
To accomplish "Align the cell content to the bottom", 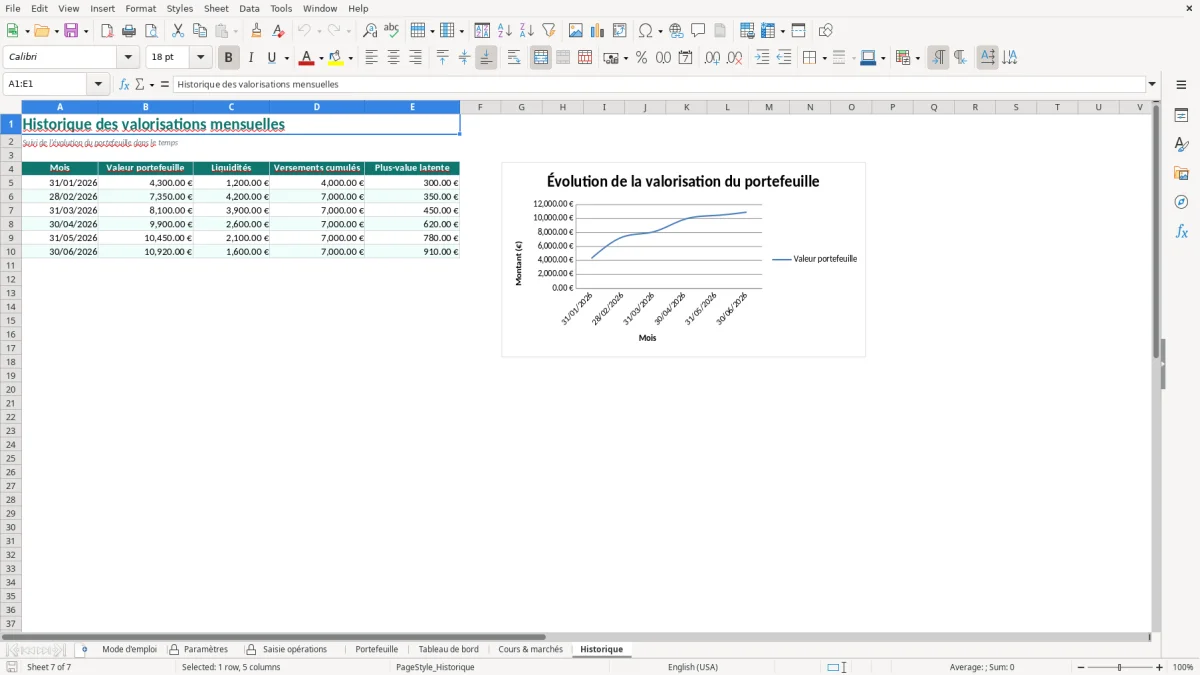I will coord(486,58).
